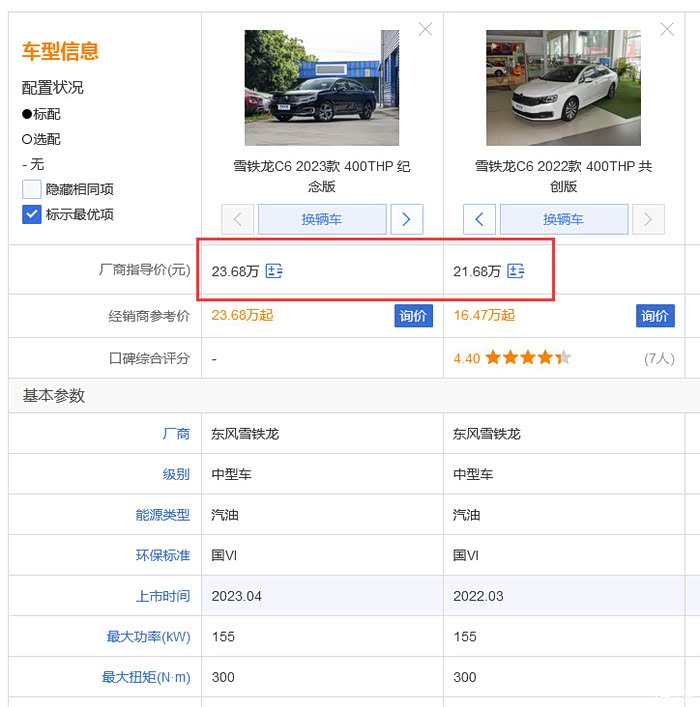Uncheck the 标示最优项 checkbox

(x=32, y=214)
